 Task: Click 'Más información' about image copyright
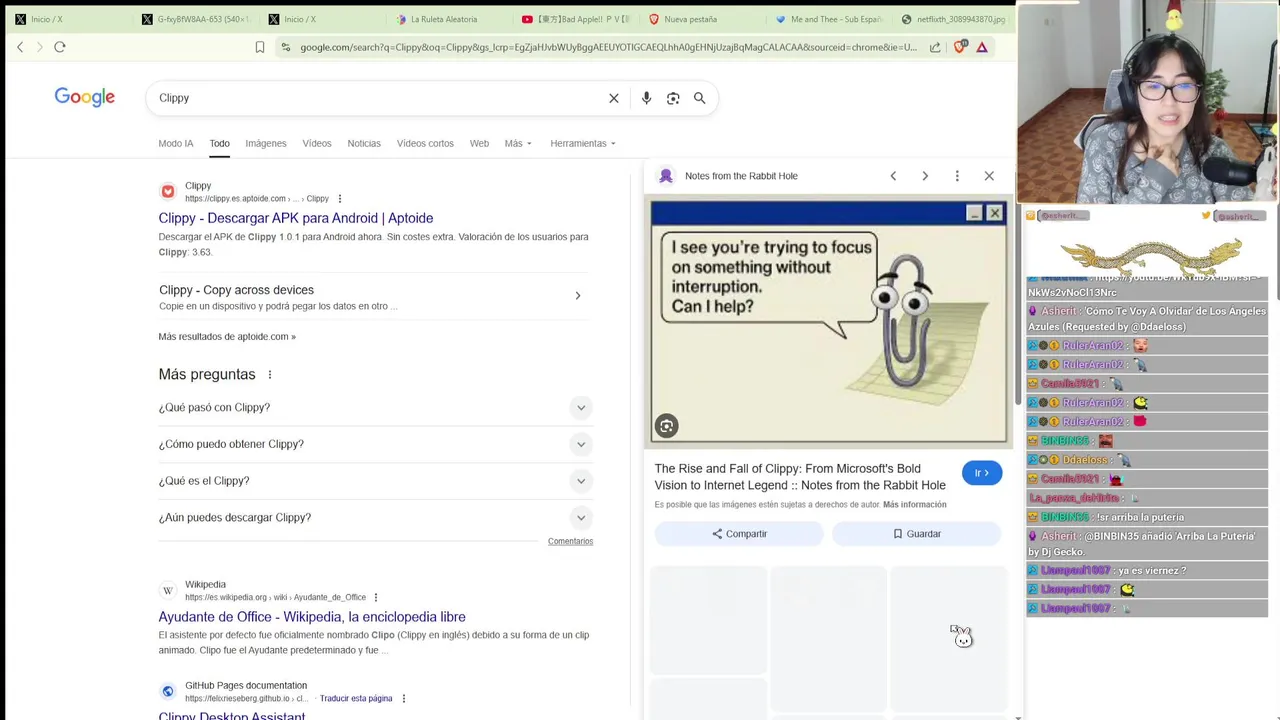point(914,505)
